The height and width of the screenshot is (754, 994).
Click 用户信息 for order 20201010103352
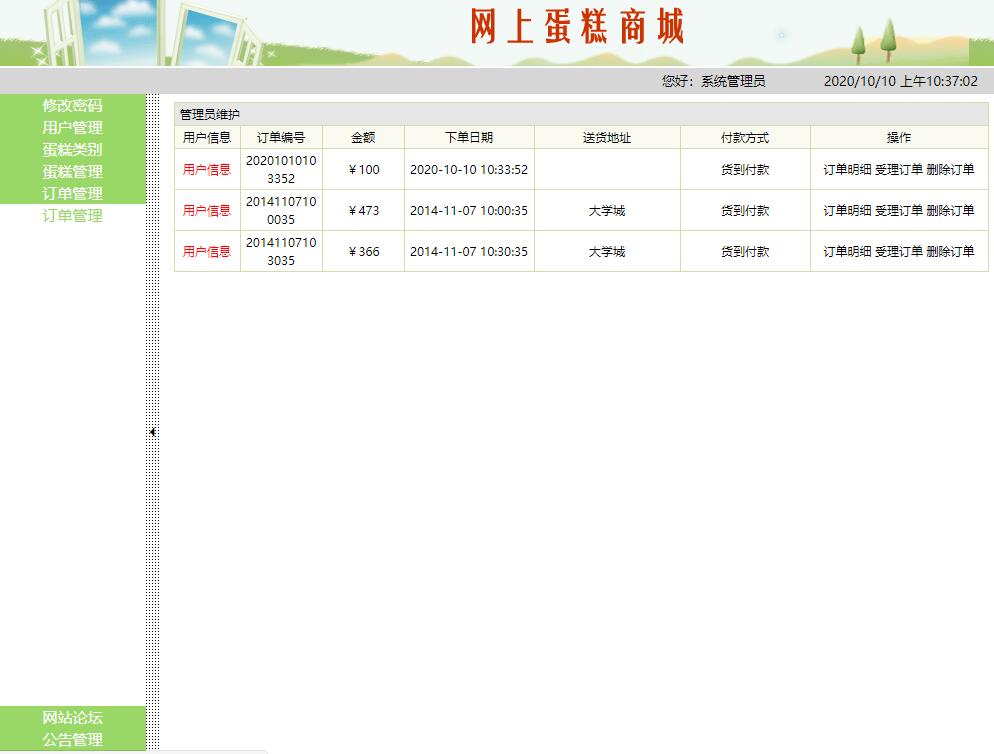point(206,170)
